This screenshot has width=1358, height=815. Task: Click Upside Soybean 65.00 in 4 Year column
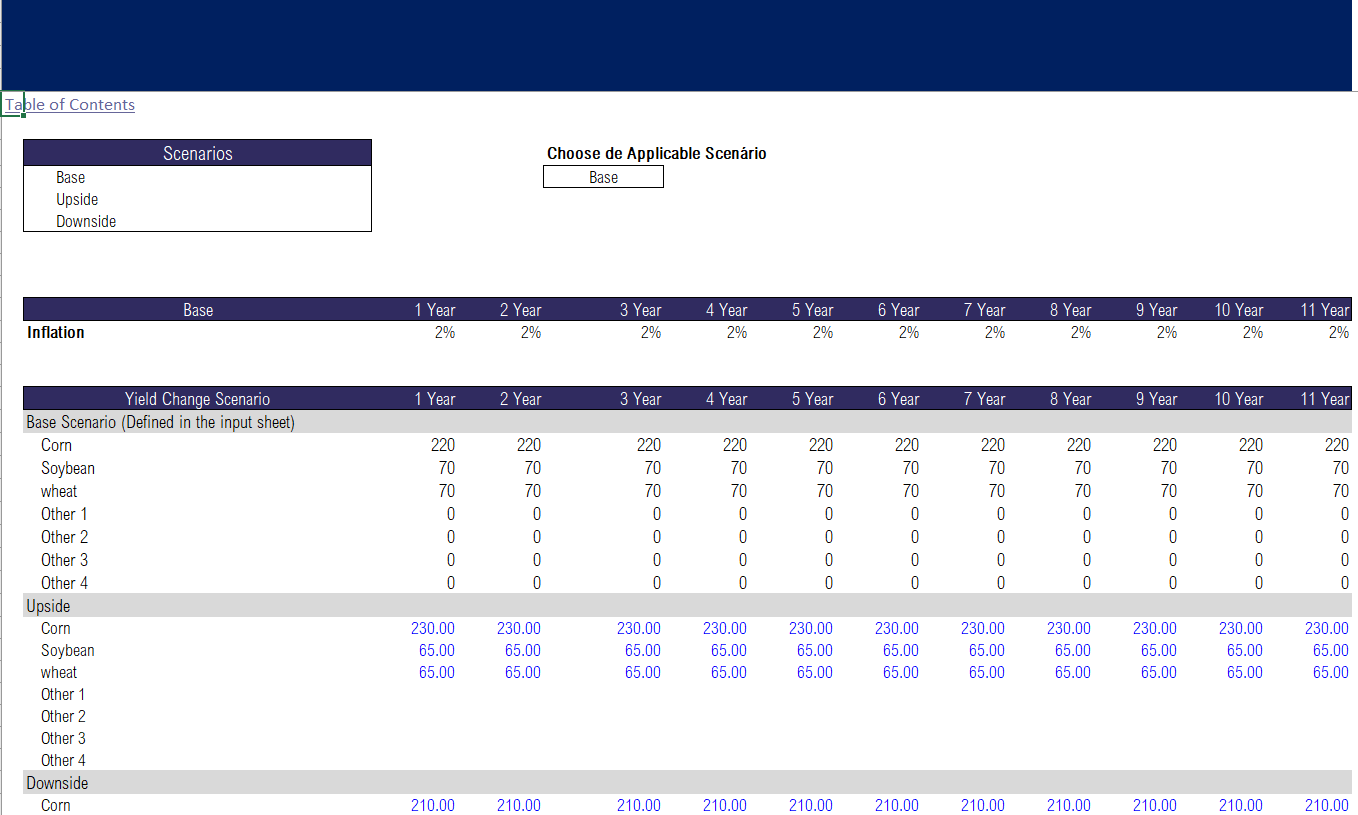pos(729,650)
